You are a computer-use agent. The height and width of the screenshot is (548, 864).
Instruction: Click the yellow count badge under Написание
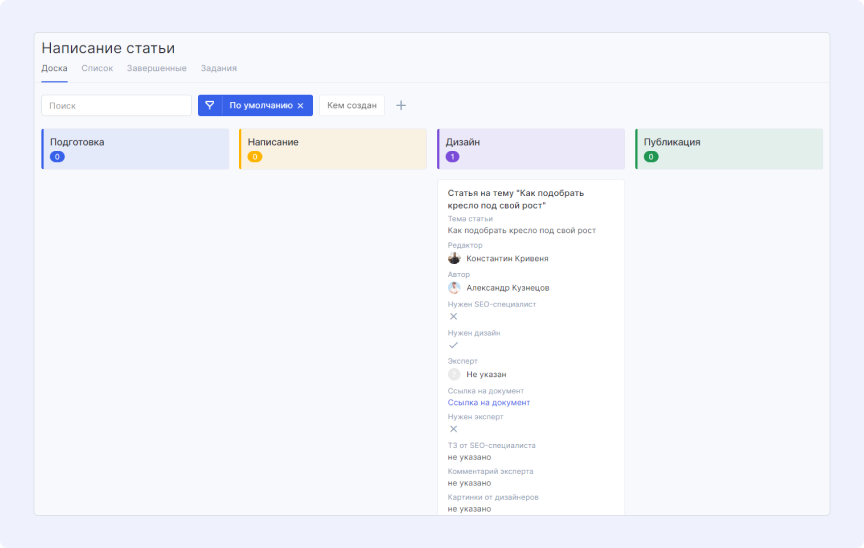254,157
